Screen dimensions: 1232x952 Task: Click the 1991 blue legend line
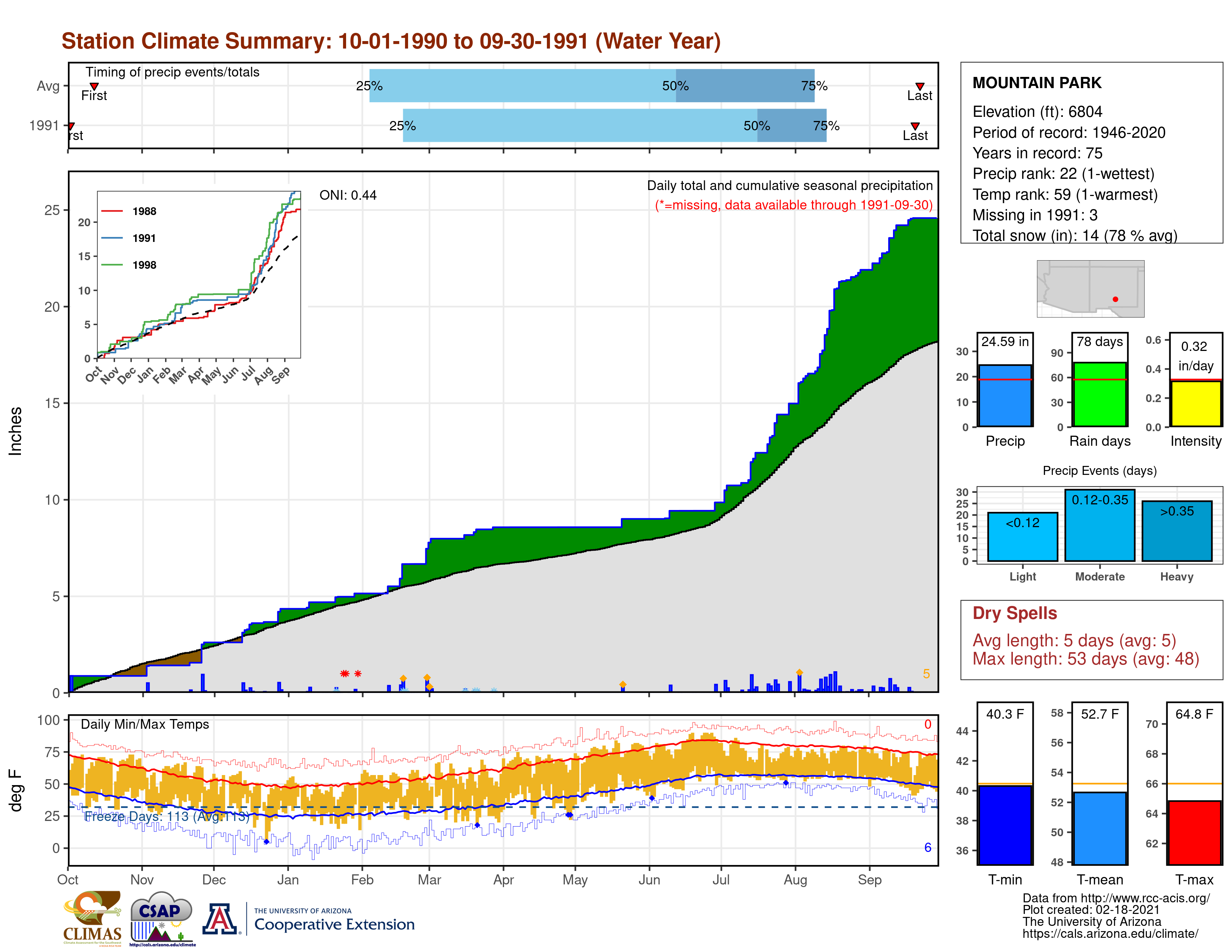112,238
